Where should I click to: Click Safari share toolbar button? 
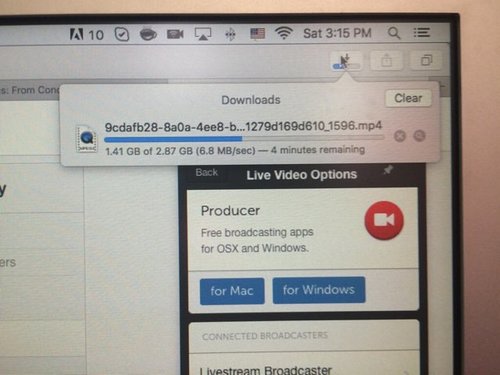click(x=386, y=61)
